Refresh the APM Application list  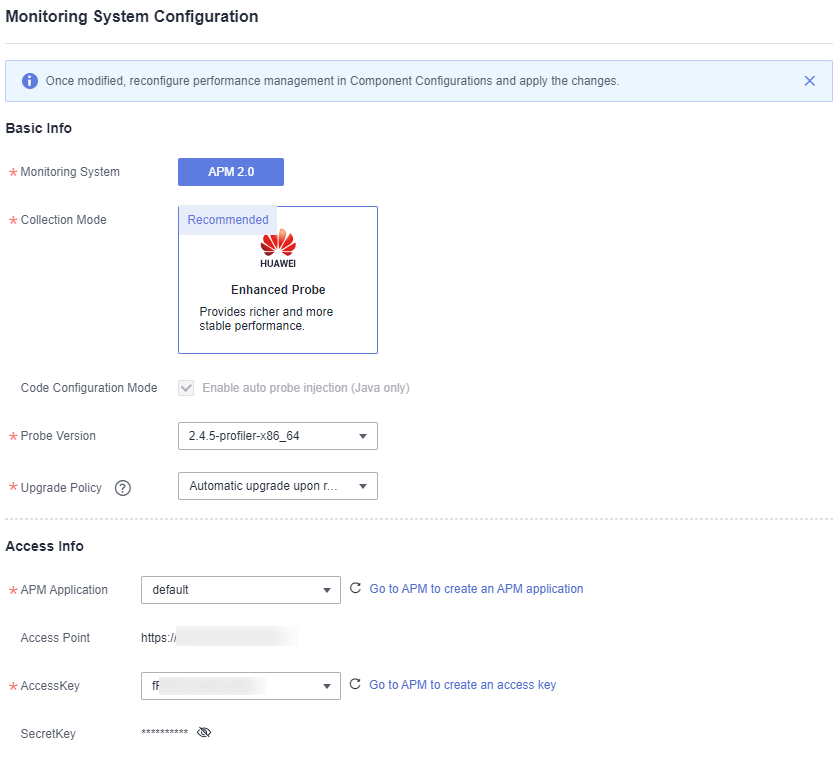(x=355, y=589)
